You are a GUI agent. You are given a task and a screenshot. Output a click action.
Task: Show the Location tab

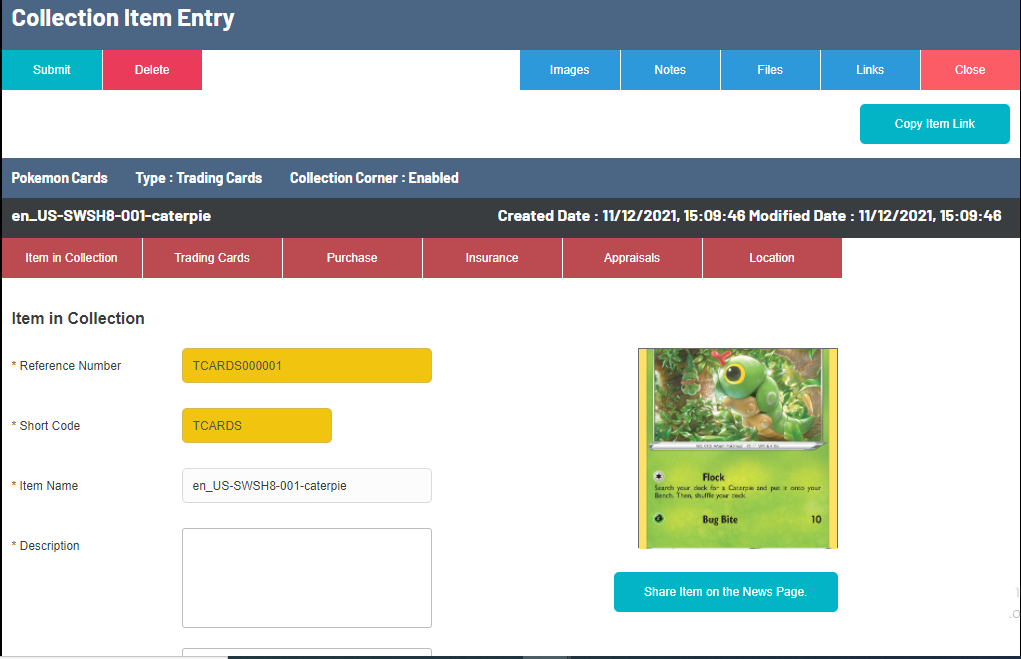point(772,258)
